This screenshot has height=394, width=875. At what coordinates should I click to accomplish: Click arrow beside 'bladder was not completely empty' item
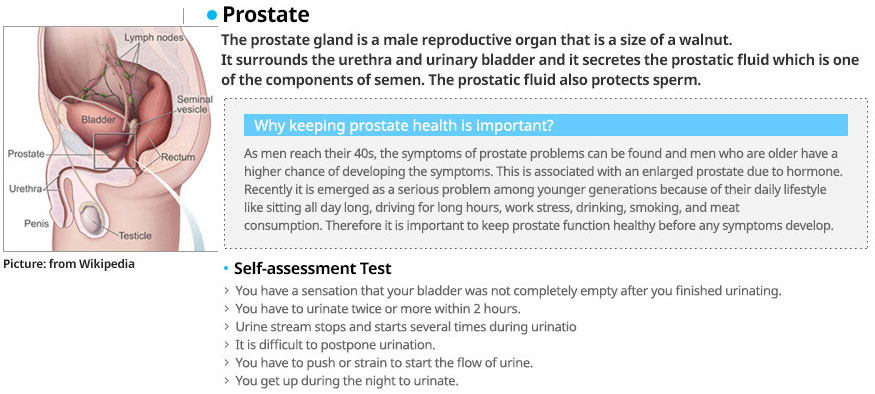coord(227,291)
